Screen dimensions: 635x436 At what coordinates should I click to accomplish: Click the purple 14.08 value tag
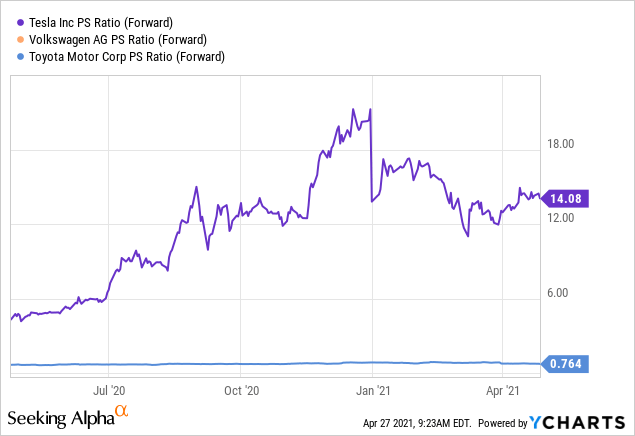pyautogui.click(x=565, y=198)
